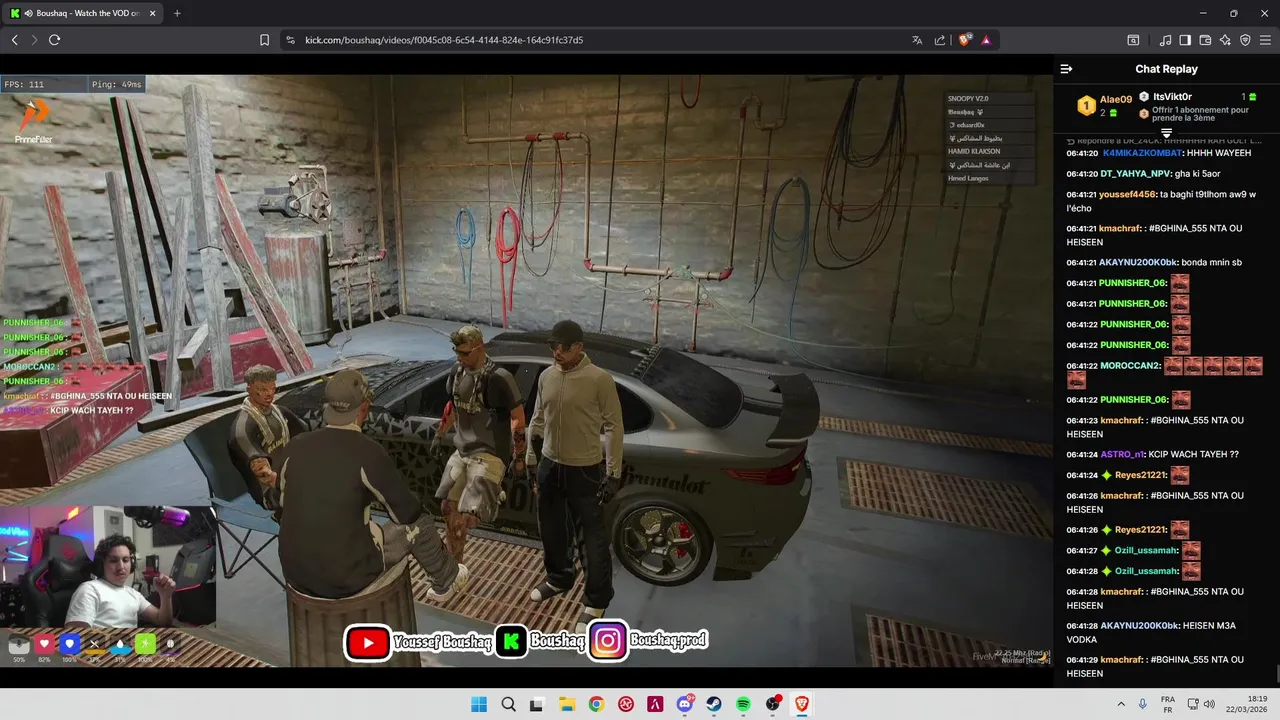Toggle the browser sidebar panel
This screenshot has width=1280, height=720.
coord(1185,40)
